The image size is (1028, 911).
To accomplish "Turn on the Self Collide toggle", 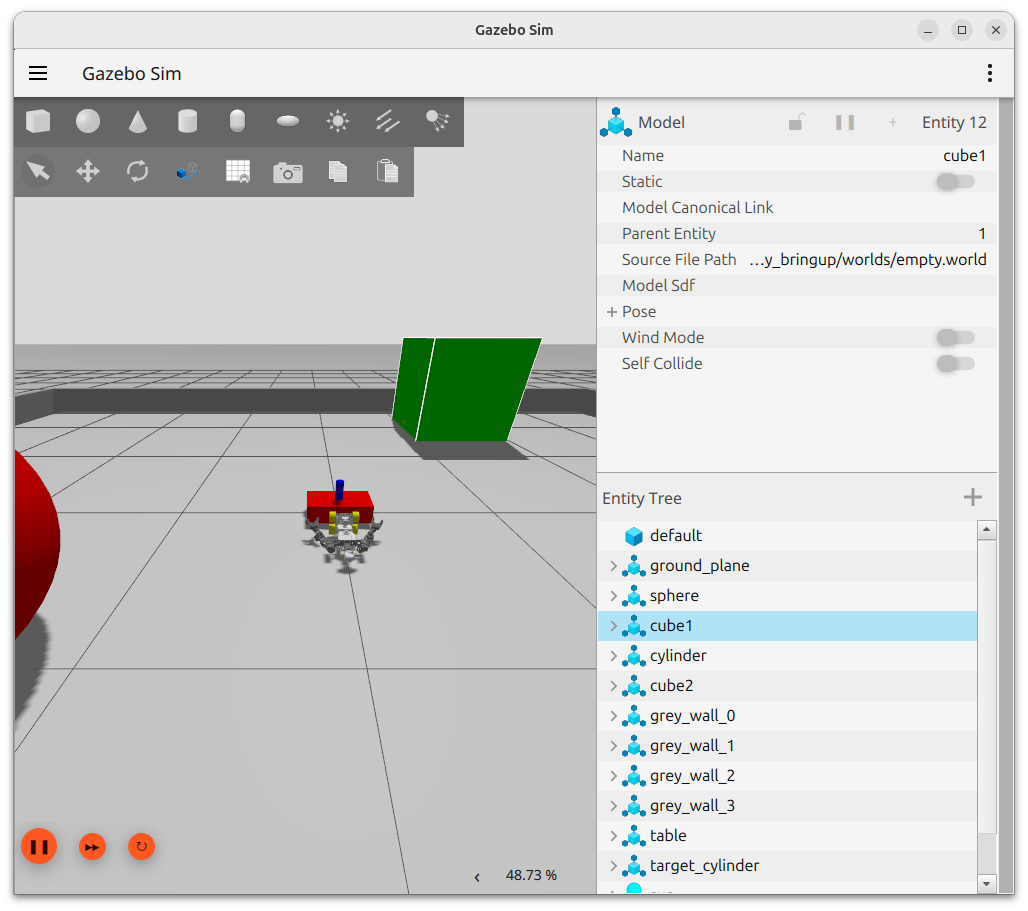I will pos(955,364).
